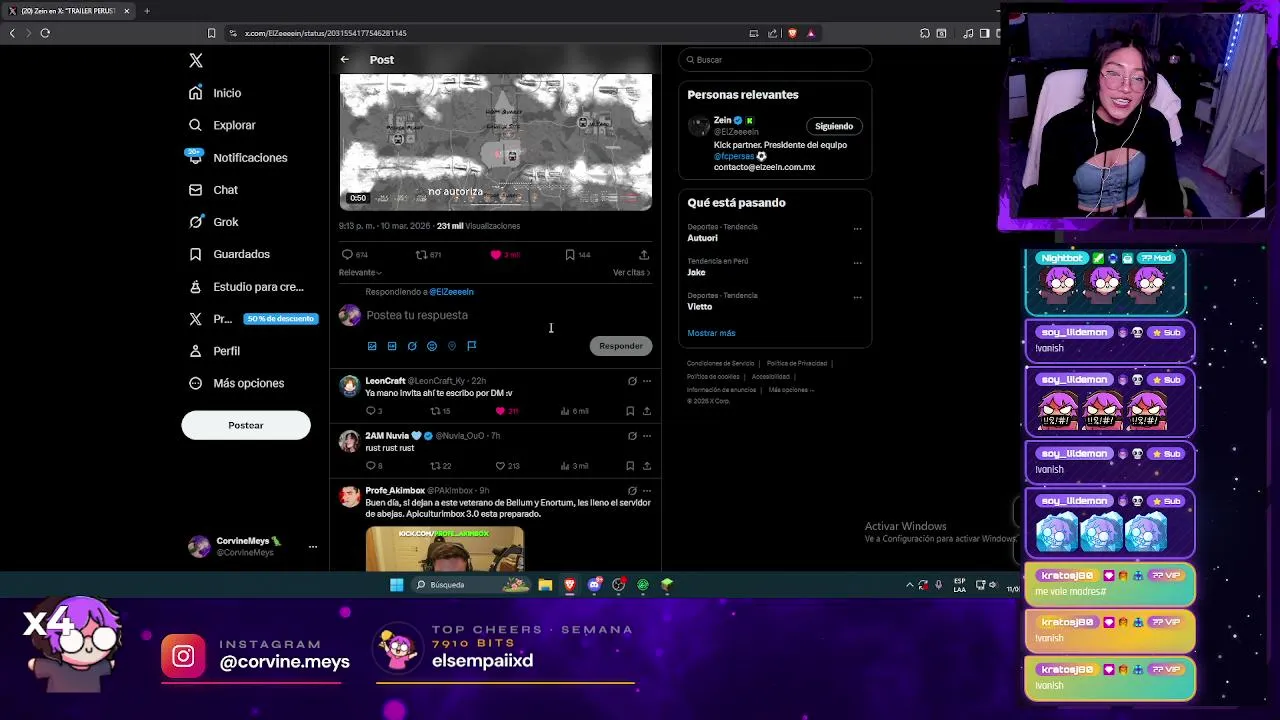Click the @ElZeeeein mention link

(451, 292)
